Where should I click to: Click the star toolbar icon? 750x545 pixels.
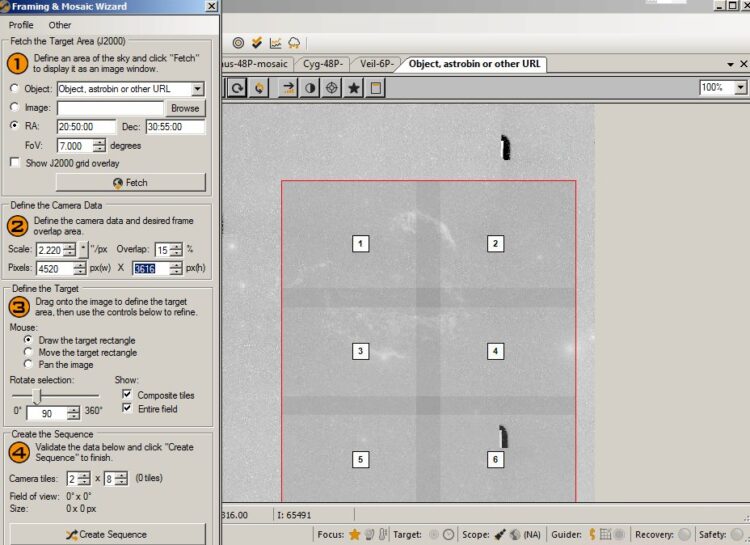[353, 88]
